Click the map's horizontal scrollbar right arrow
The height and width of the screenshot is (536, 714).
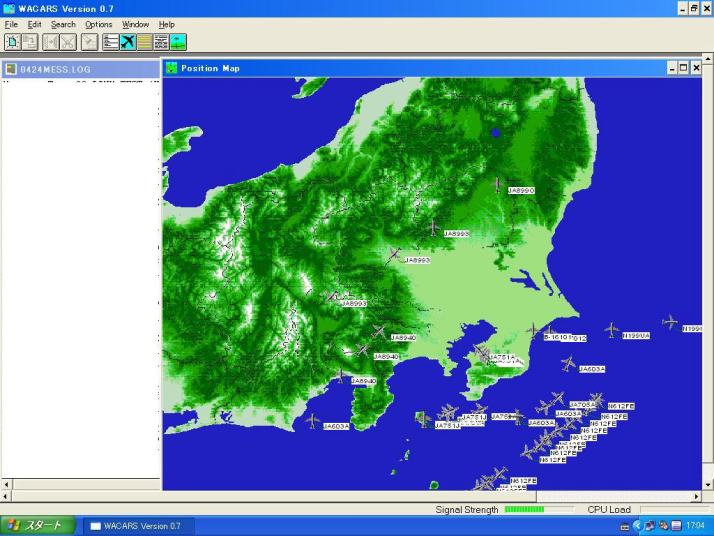[x=694, y=496]
